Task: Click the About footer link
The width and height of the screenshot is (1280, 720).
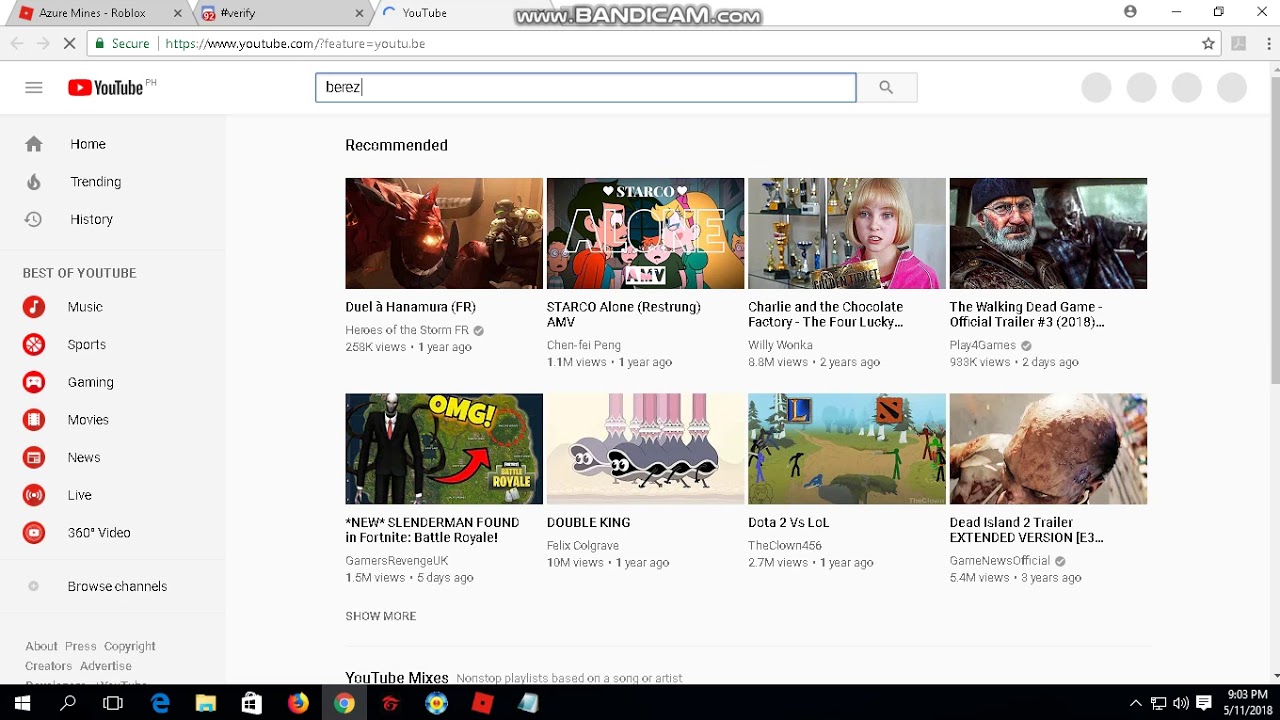Action: click(41, 646)
